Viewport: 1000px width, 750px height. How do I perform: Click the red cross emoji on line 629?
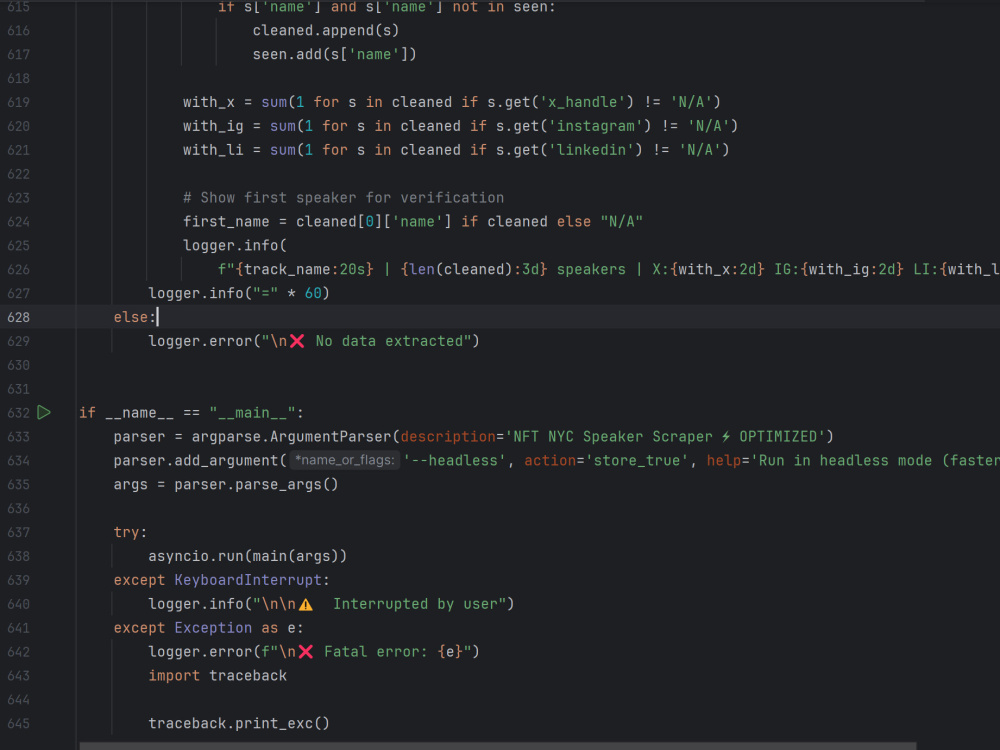tap(297, 341)
